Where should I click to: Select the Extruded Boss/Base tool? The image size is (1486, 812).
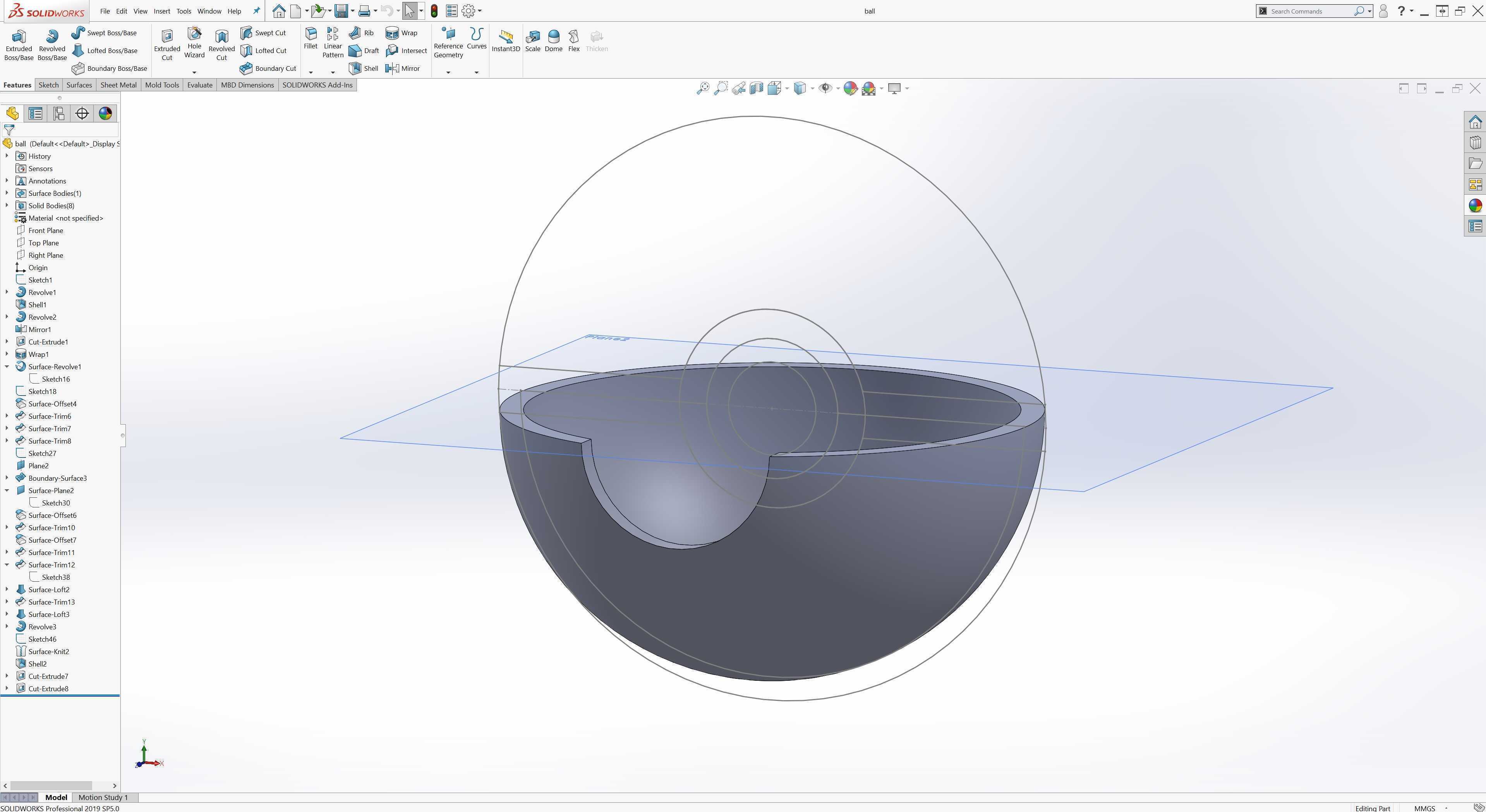pos(19,45)
